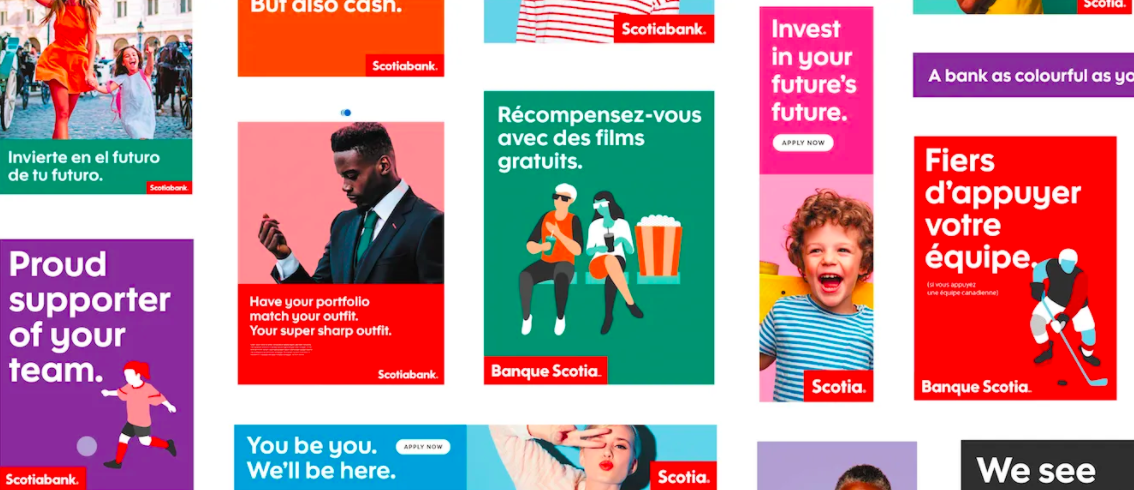Select the man in suit photo
Image resolution: width=1134 pixels, height=490 pixels.
(x=341, y=203)
